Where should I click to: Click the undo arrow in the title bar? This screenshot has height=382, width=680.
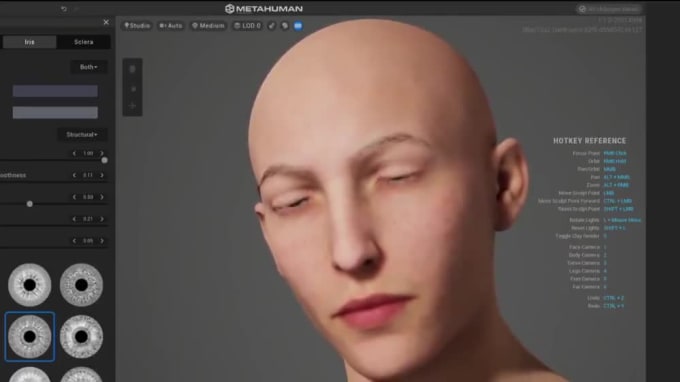pos(64,9)
